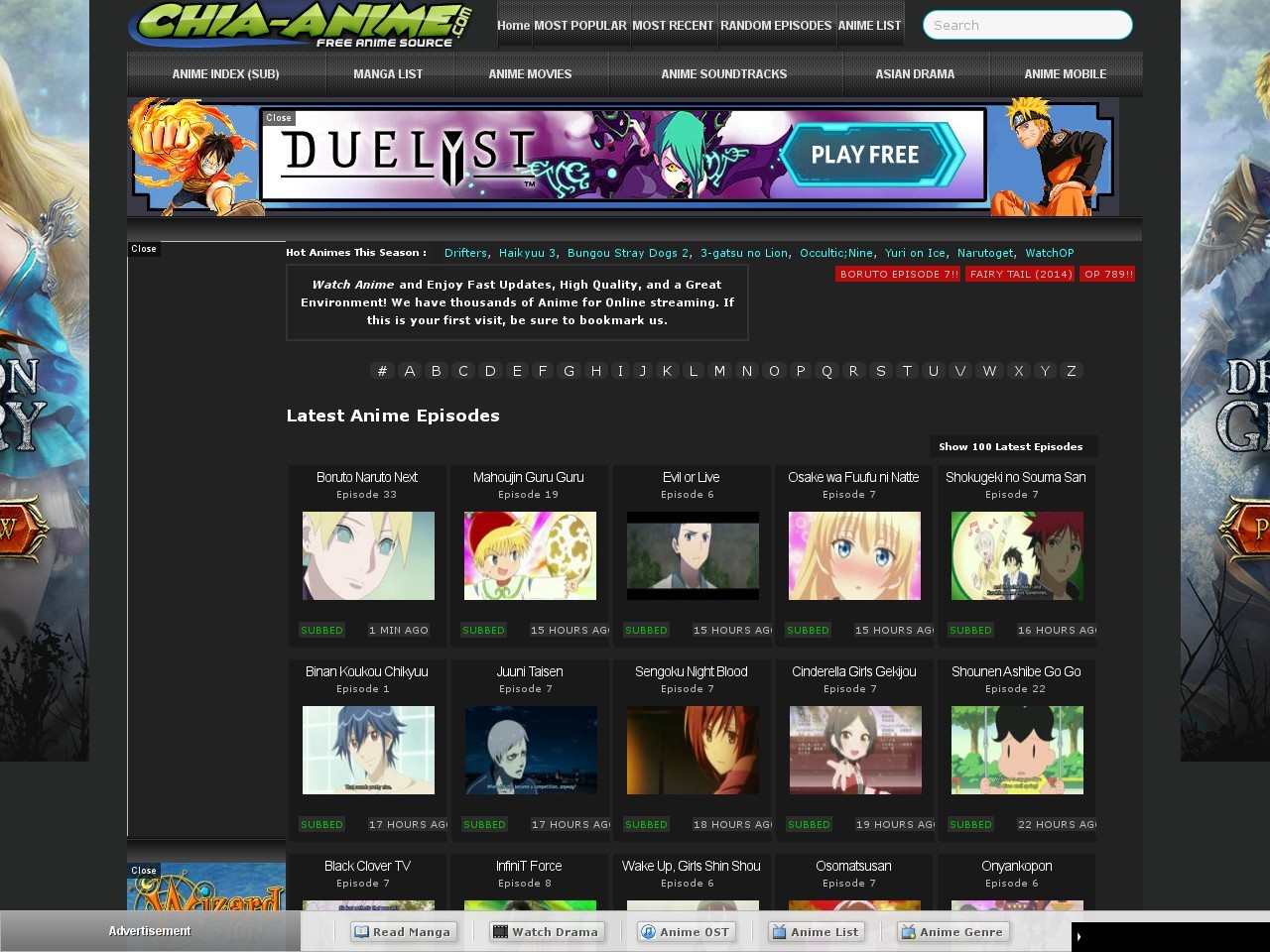Open Anime Genre in bottom bar
The height and width of the screenshot is (952, 1270).
coord(952,931)
